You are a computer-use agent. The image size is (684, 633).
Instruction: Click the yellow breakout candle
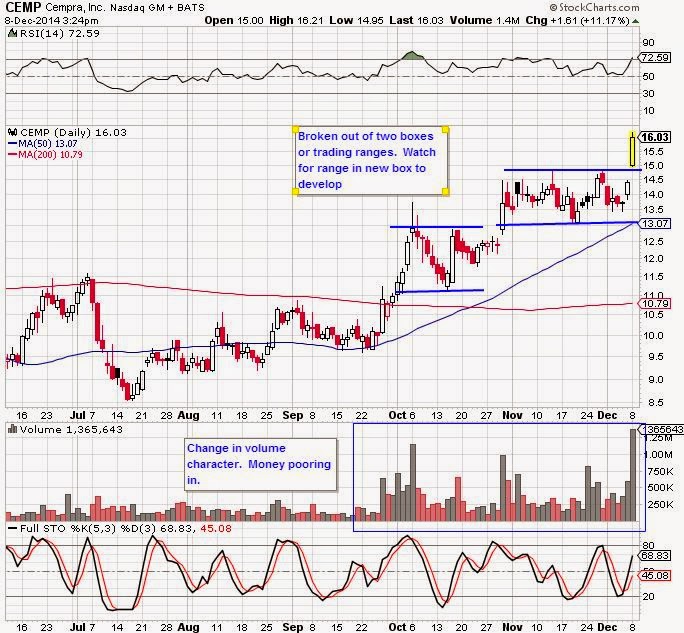pyautogui.click(x=633, y=150)
